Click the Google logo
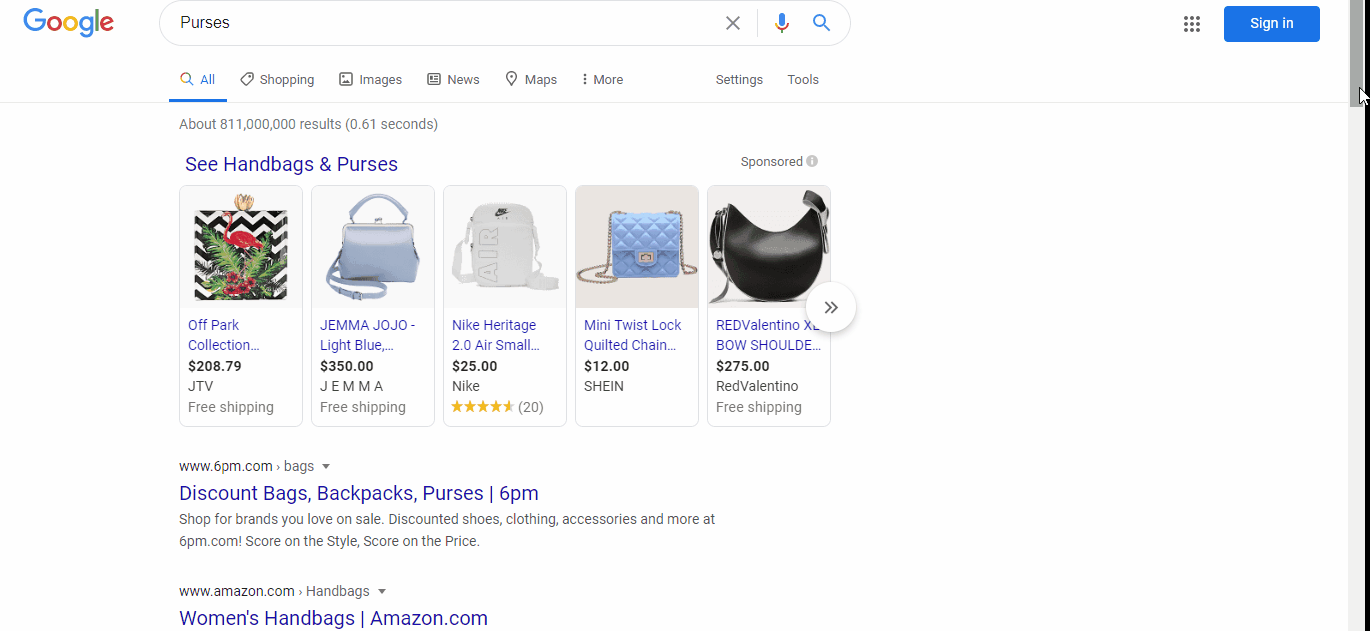Image resolution: width=1370 pixels, height=631 pixels. 68,23
